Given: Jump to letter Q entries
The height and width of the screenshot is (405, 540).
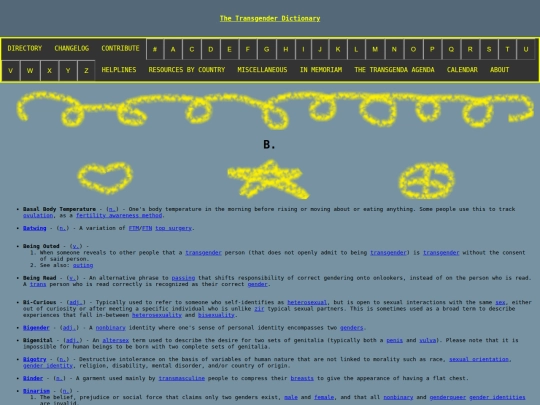Looking at the screenshot, I should pyautogui.click(x=451, y=49).
